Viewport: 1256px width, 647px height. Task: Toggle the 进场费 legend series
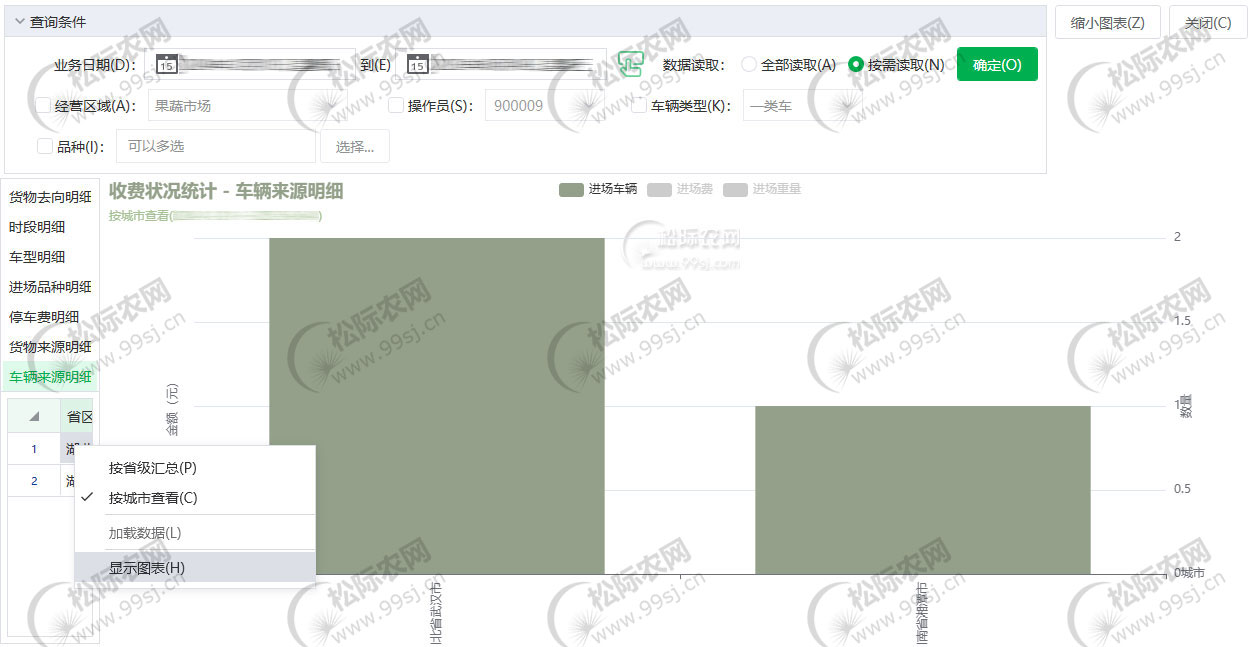[x=680, y=189]
